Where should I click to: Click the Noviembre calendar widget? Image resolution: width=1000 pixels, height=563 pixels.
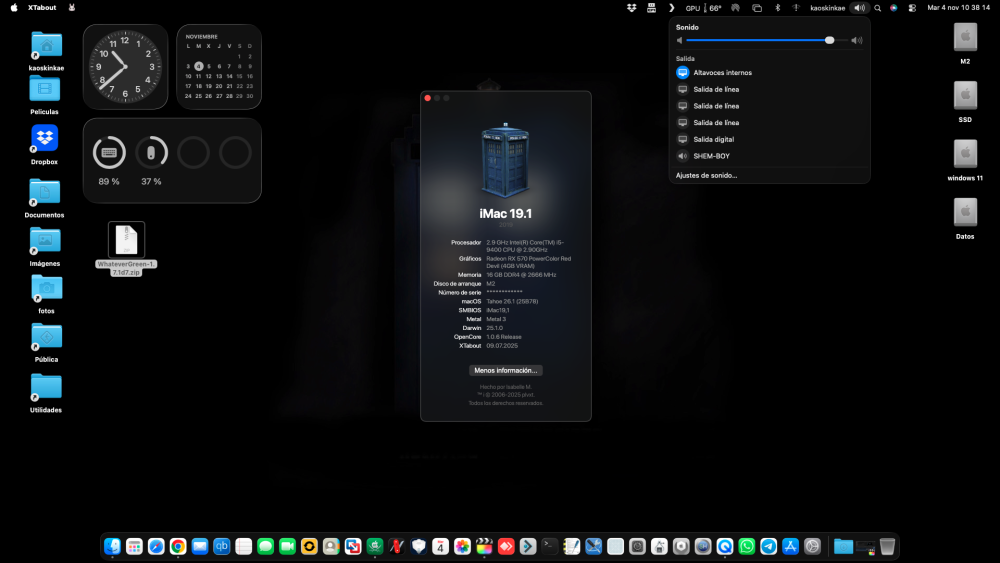click(x=219, y=67)
